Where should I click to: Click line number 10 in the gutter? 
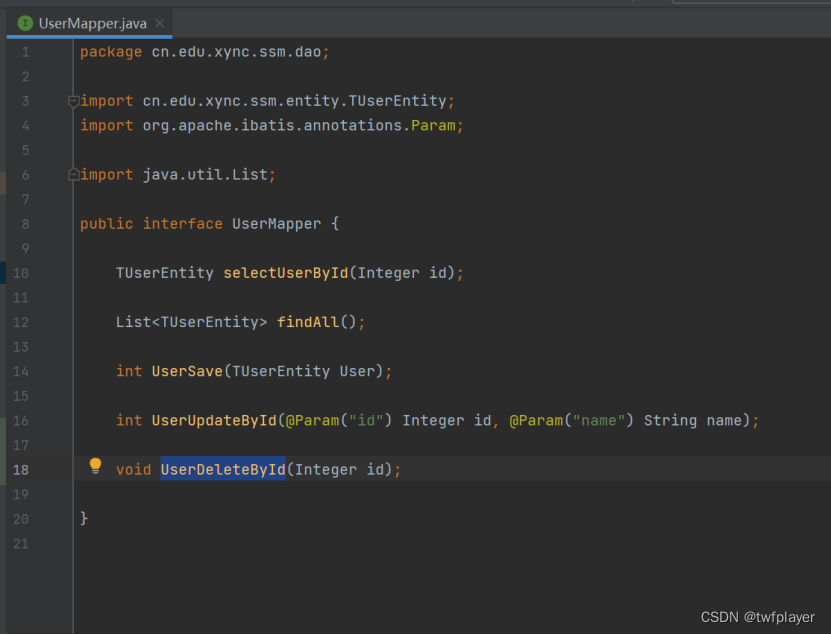21,273
